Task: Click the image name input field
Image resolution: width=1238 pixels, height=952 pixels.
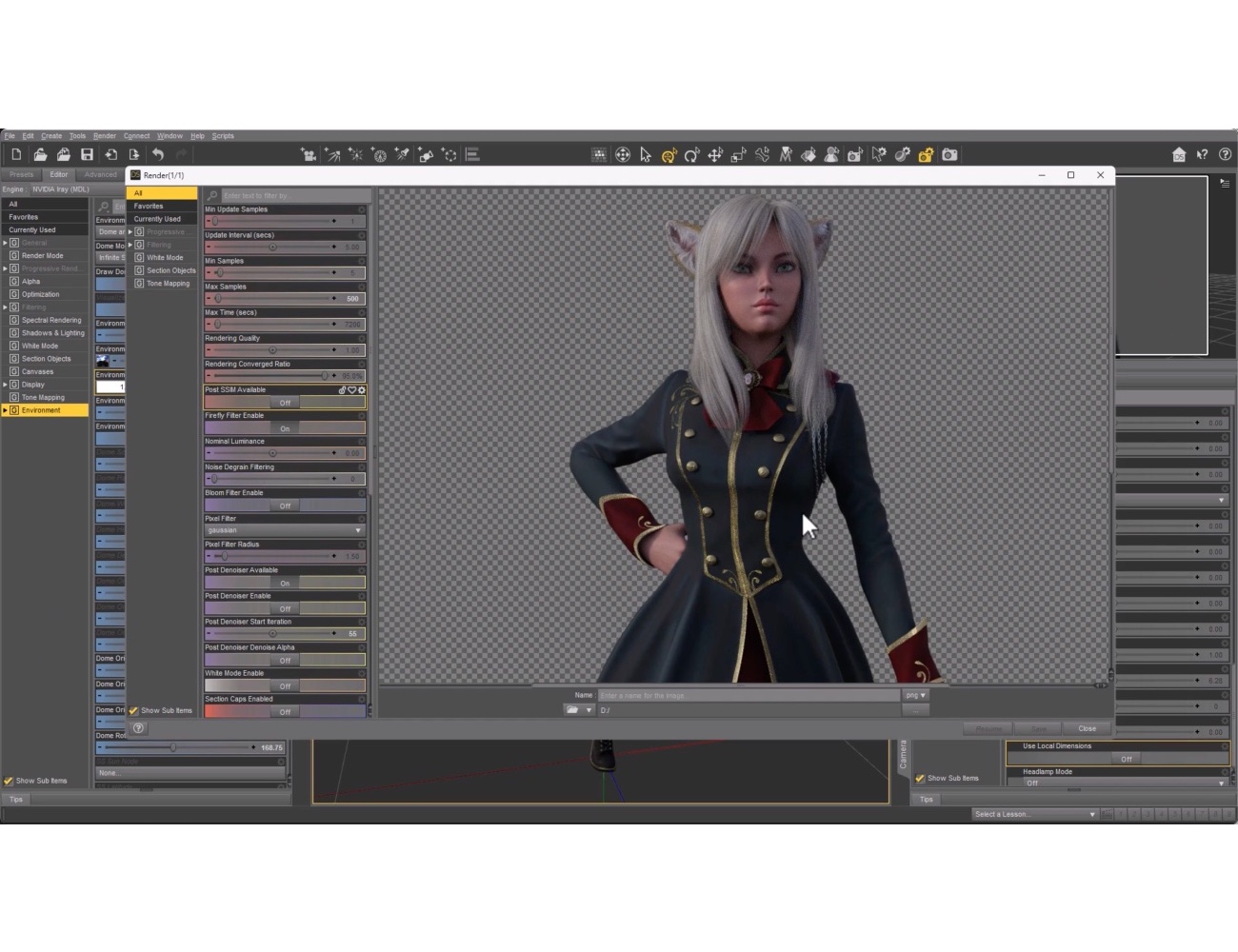Action: click(x=748, y=695)
